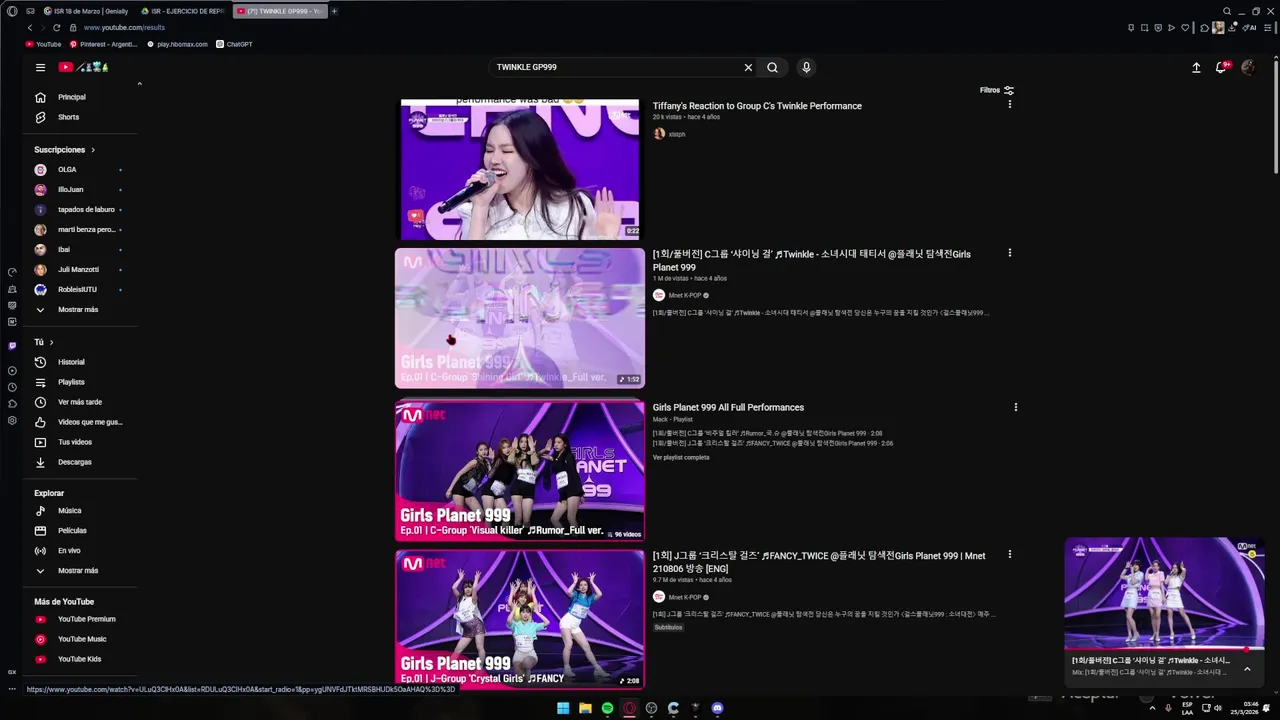Open the Windows Start menu
Image resolution: width=1280 pixels, height=720 pixels.
click(x=563, y=708)
